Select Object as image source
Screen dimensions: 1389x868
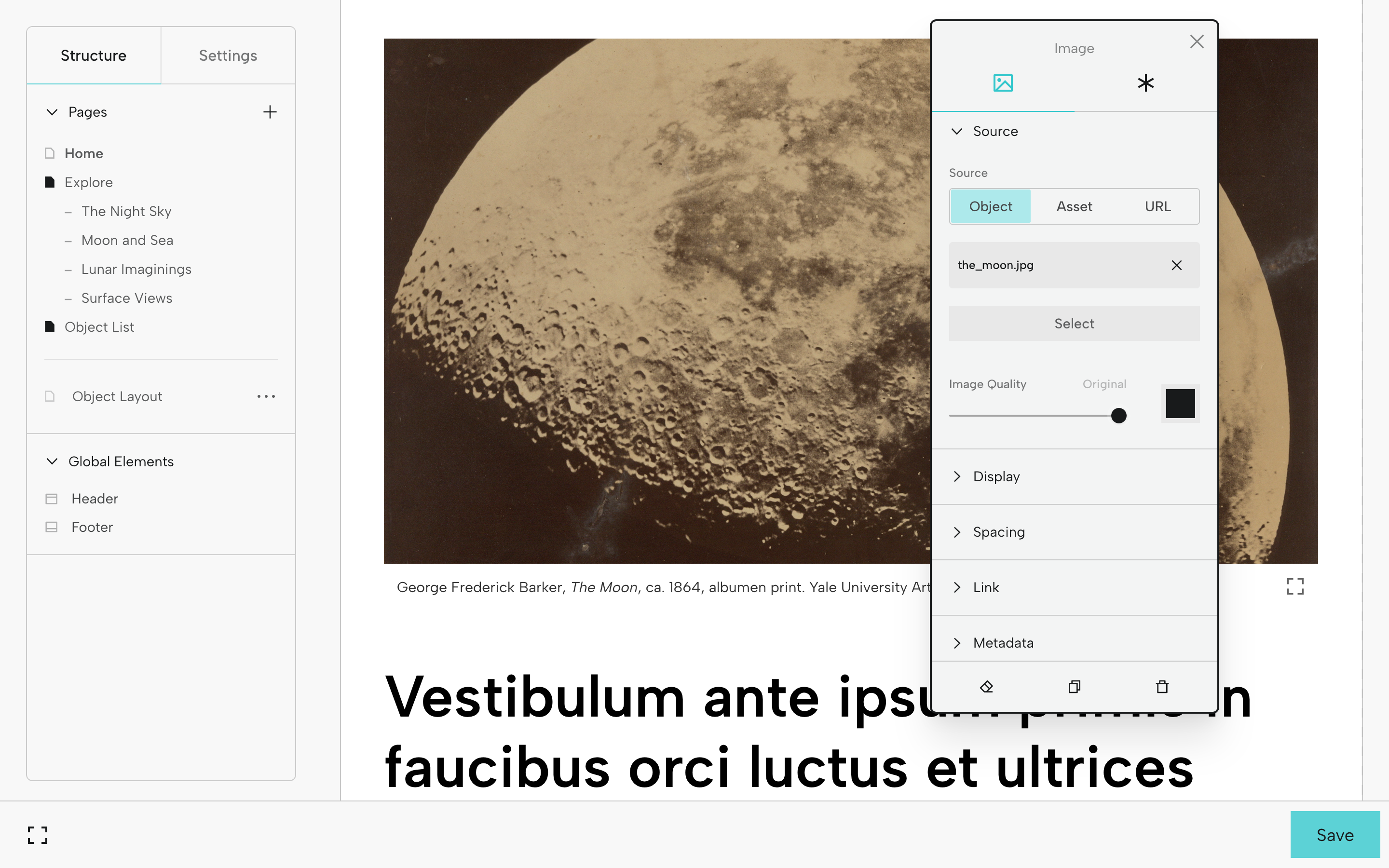coord(991,207)
